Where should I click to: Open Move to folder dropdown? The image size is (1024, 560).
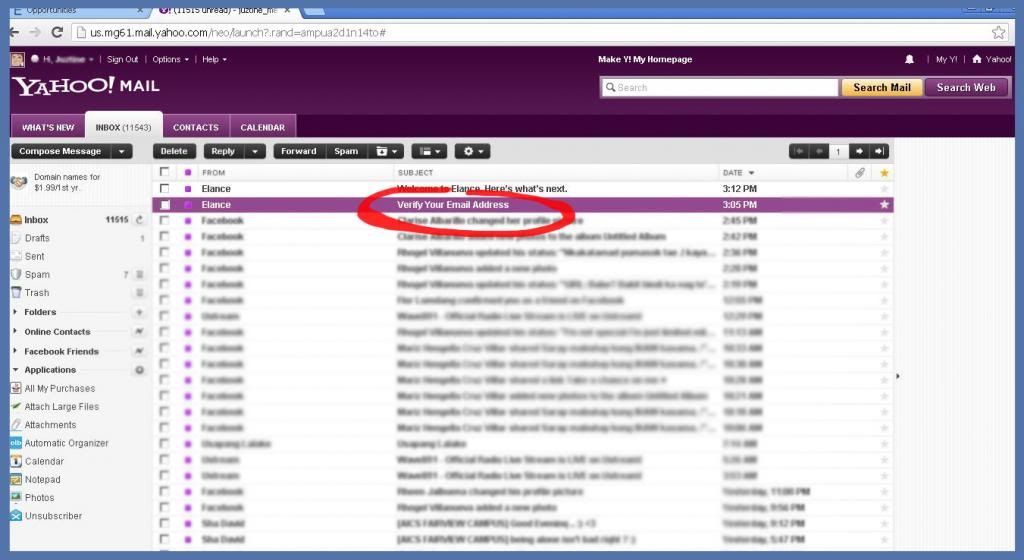tap(387, 151)
